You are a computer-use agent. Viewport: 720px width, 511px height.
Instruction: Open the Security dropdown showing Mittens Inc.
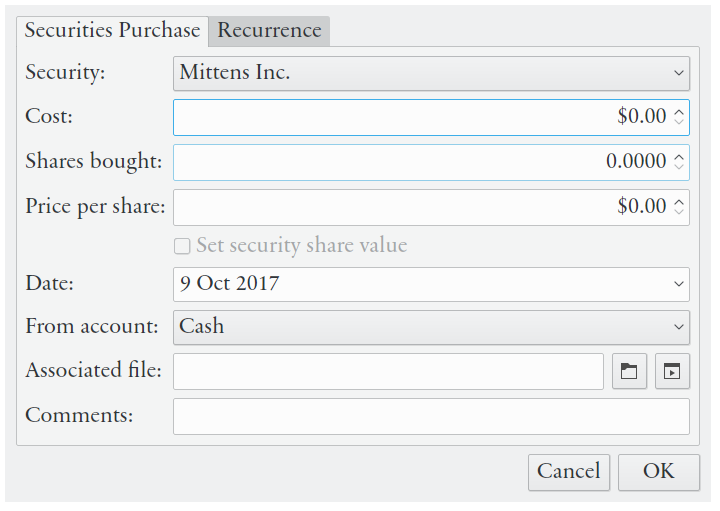click(x=431, y=73)
